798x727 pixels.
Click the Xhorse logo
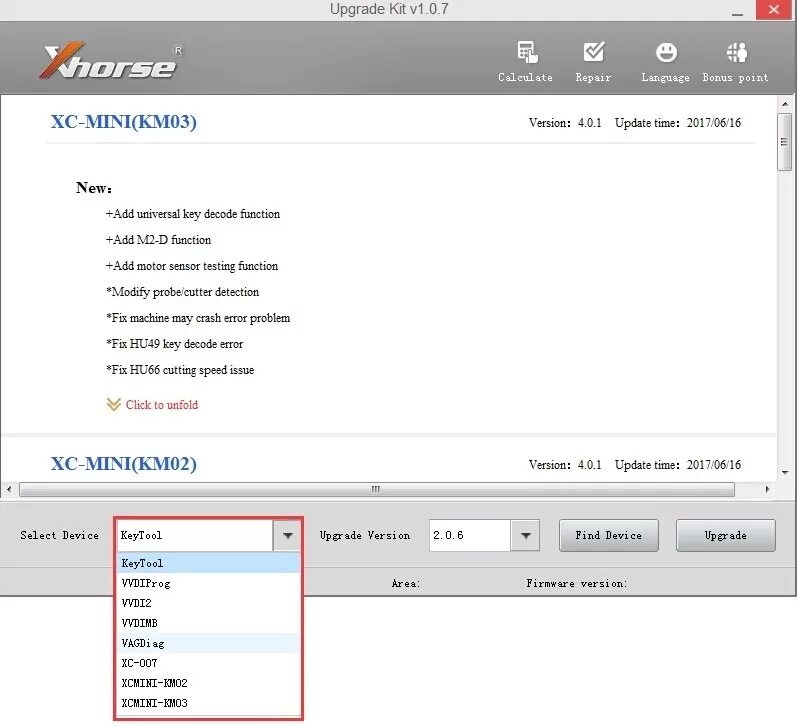110,61
